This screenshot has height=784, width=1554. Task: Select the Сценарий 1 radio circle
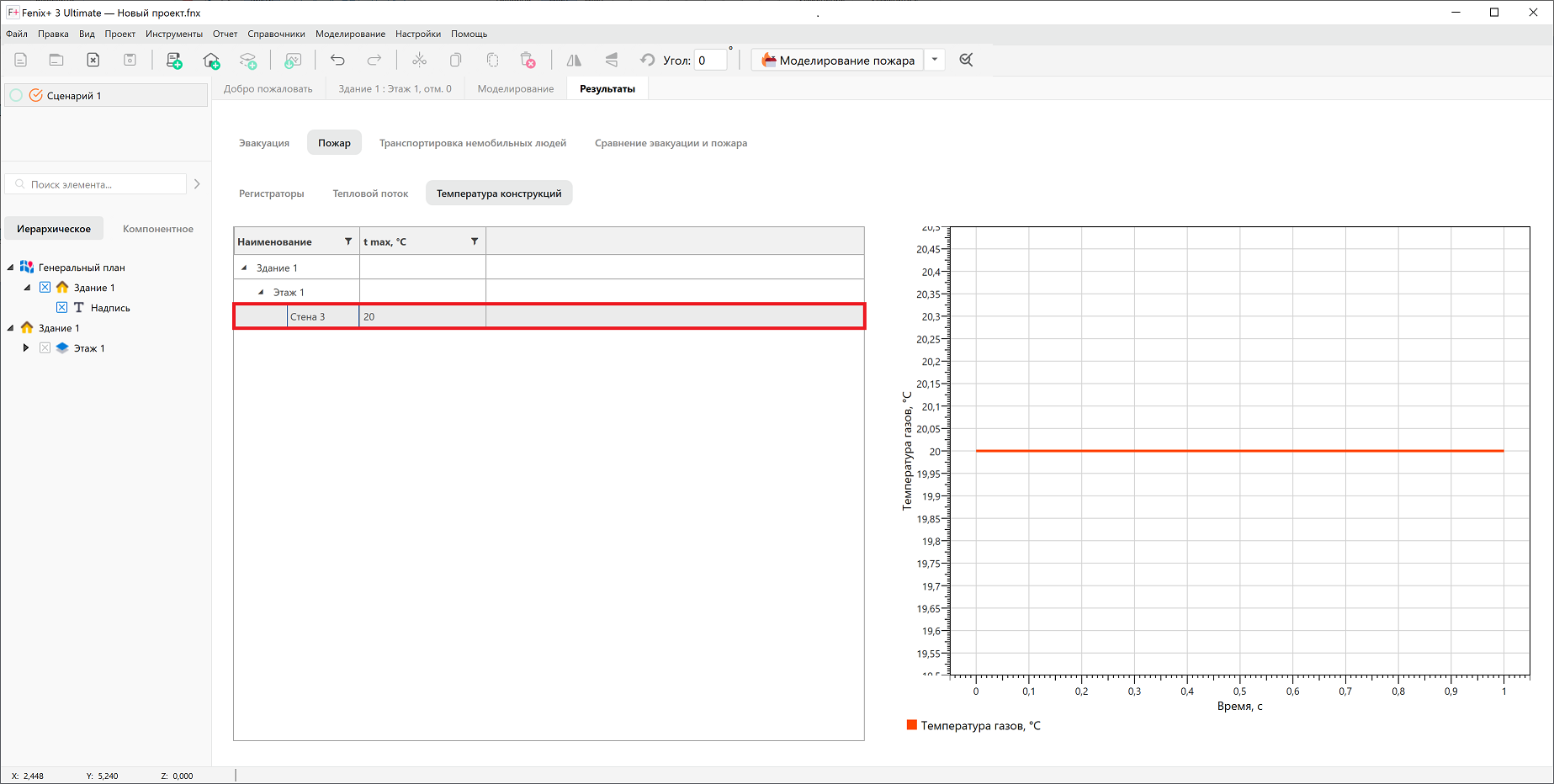coord(16,96)
